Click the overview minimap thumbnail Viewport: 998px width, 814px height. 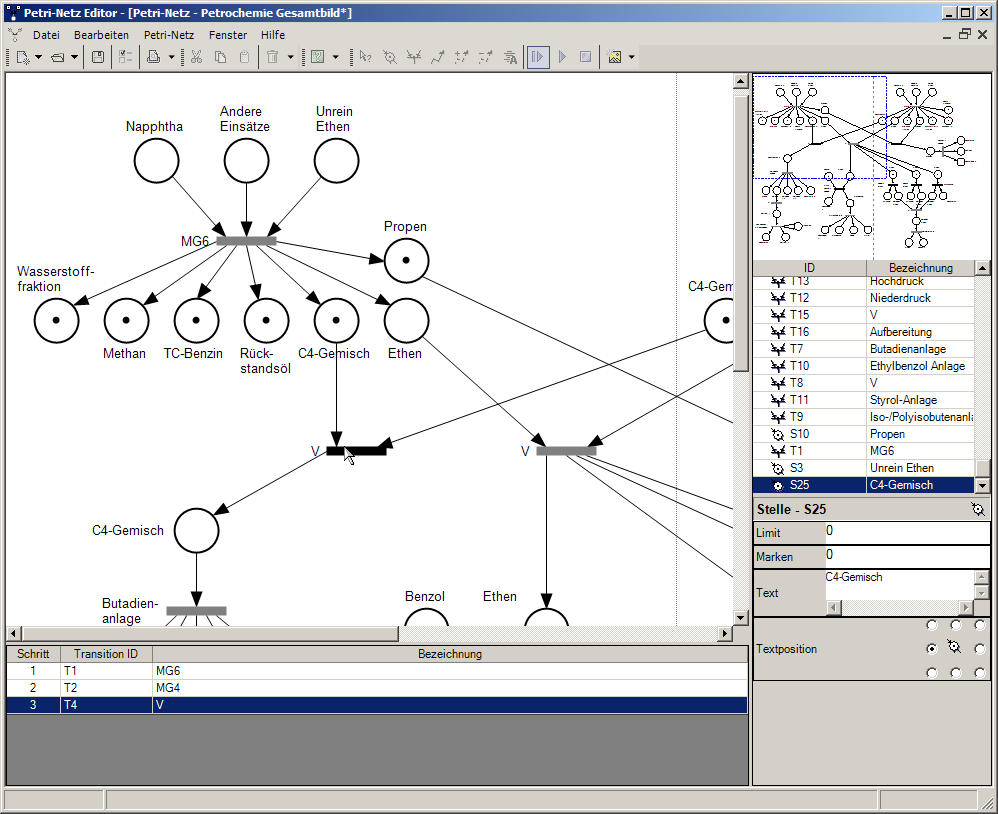[871, 166]
